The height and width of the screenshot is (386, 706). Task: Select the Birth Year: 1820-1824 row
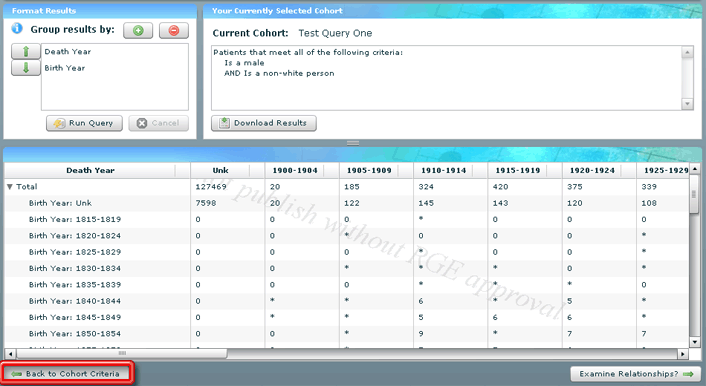[x=347, y=236]
